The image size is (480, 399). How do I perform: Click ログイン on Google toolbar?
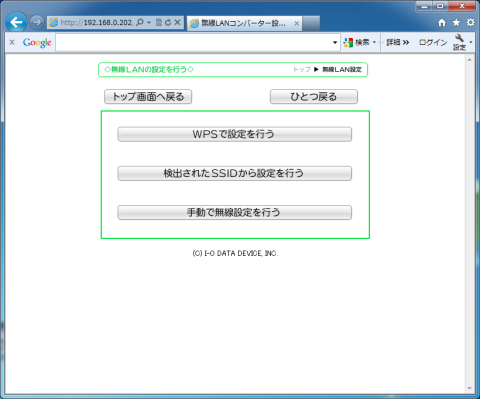433,42
